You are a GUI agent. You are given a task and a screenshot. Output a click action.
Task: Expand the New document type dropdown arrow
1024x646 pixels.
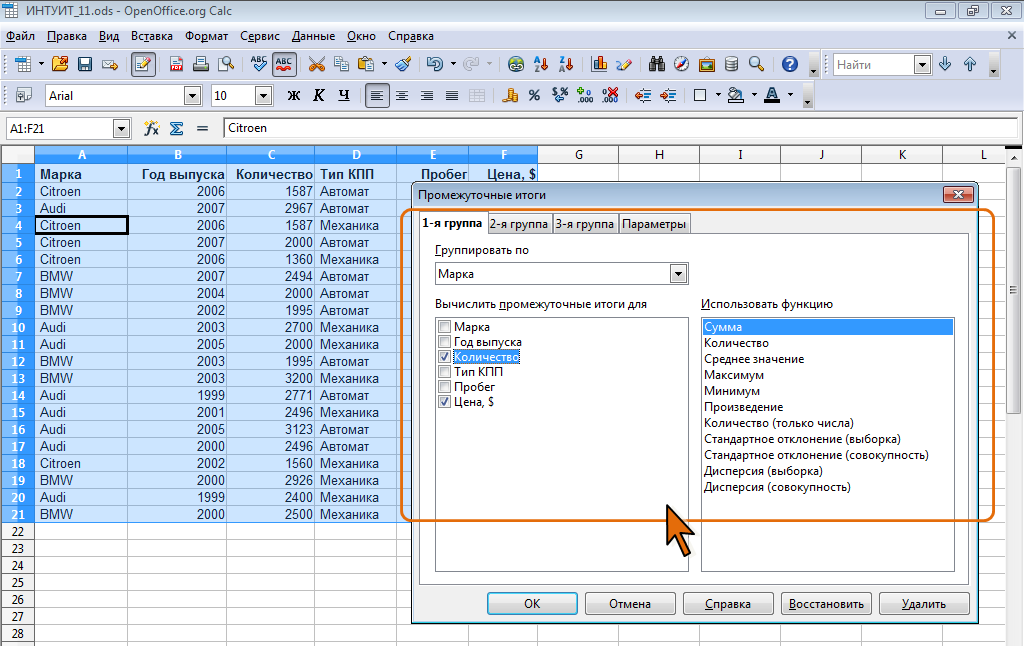coord(40,64)
